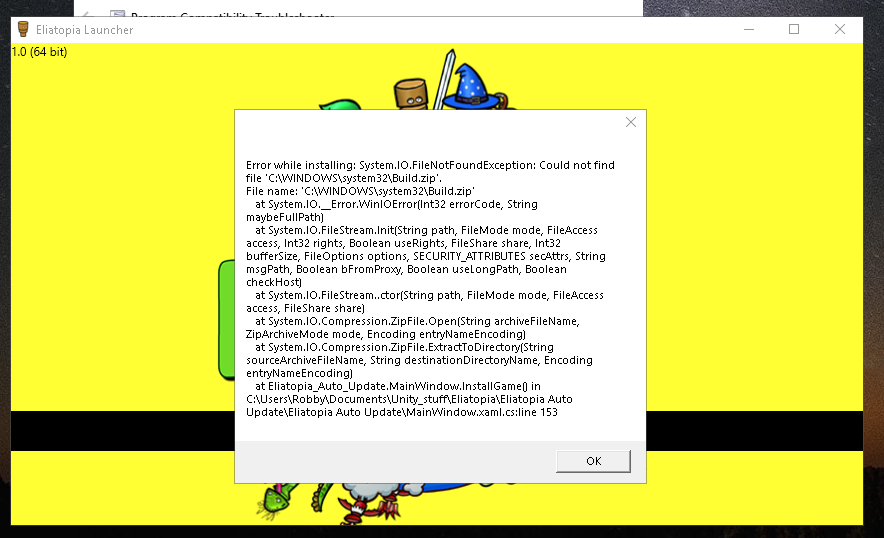Click the 'Eliatopia_Auto_Update.MainWindow.InstallGame()' line

398,386
